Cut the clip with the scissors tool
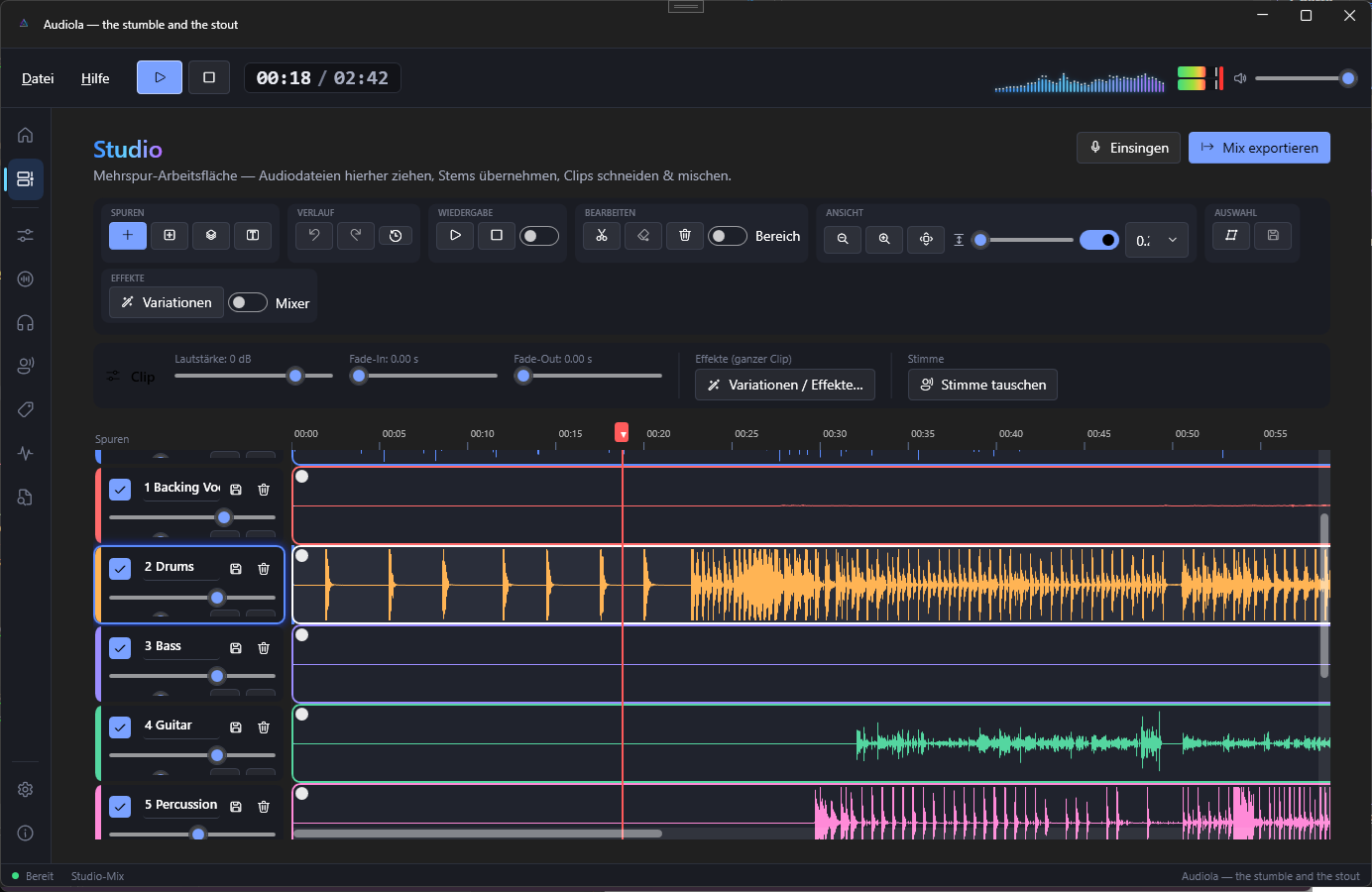Viewport: 1372px width, 892px height. click(x=602, y=235)
